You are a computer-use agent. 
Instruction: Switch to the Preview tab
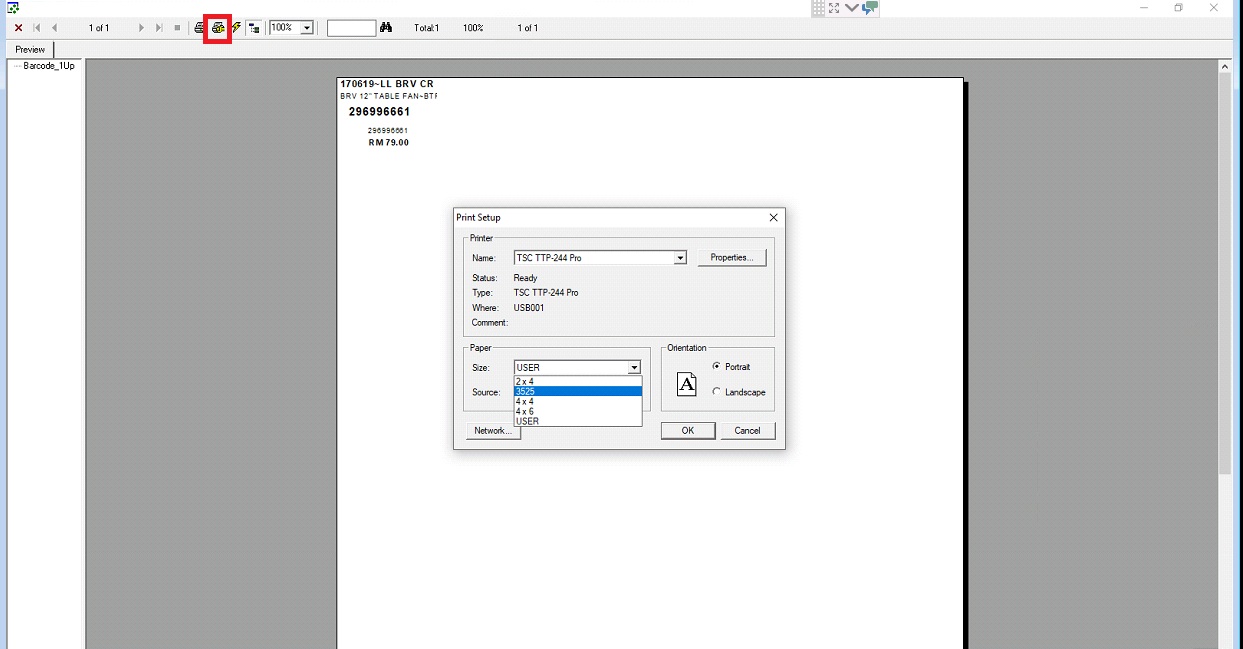pyautogui.click(x=30, y=49)
